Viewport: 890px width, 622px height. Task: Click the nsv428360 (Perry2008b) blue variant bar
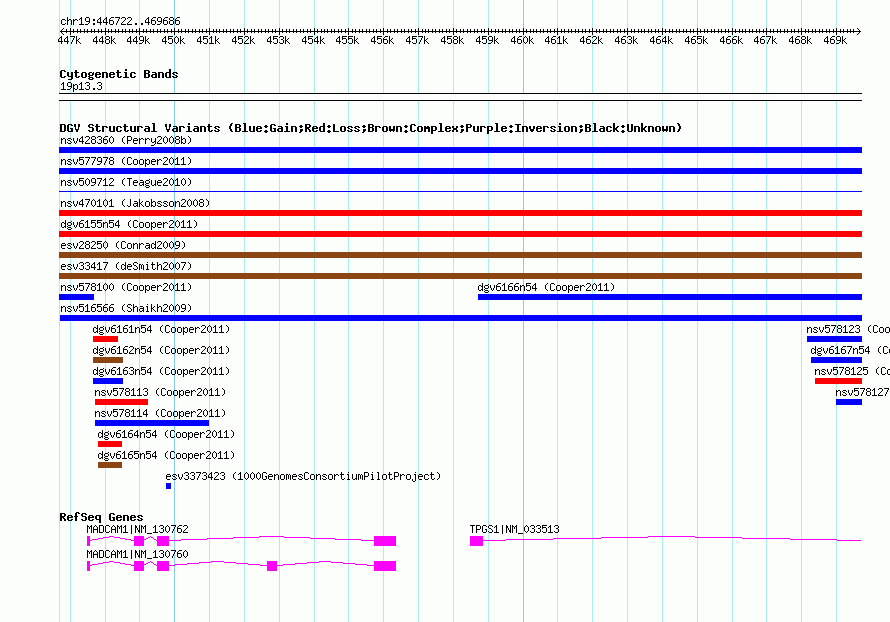point(460,150)
